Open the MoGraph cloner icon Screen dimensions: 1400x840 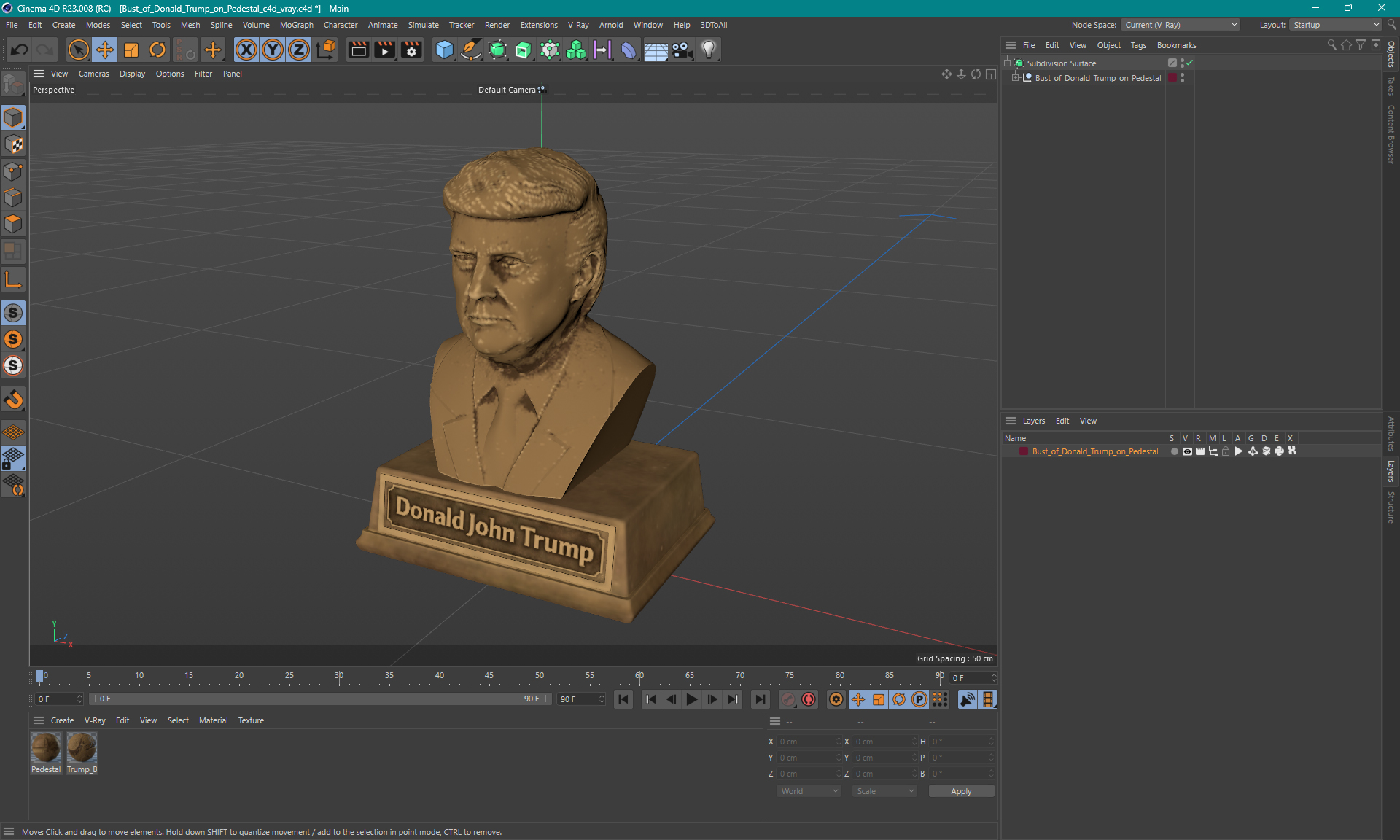point(576,50)
